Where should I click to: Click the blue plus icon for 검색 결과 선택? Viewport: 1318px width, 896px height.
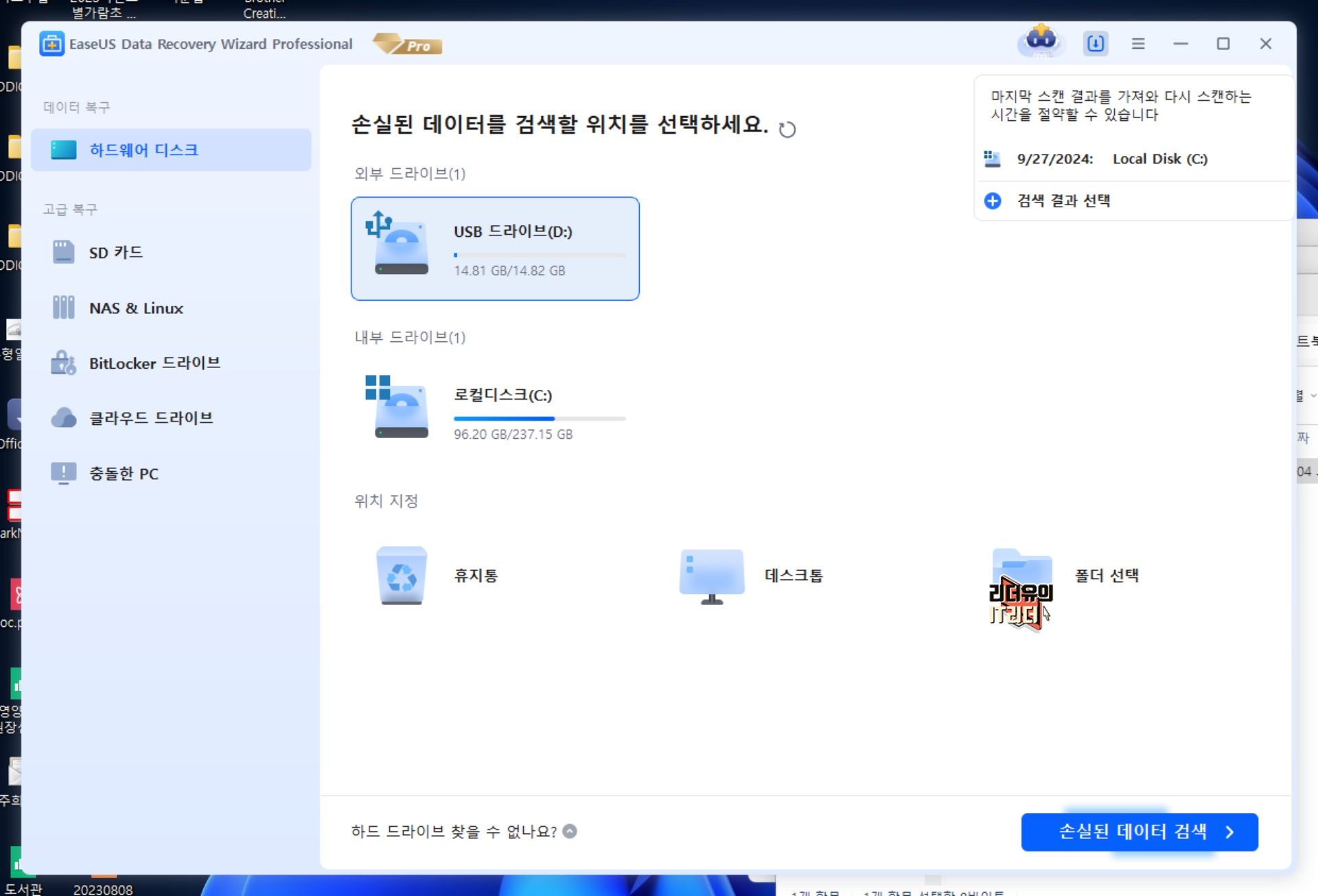[x=993, y=200]
